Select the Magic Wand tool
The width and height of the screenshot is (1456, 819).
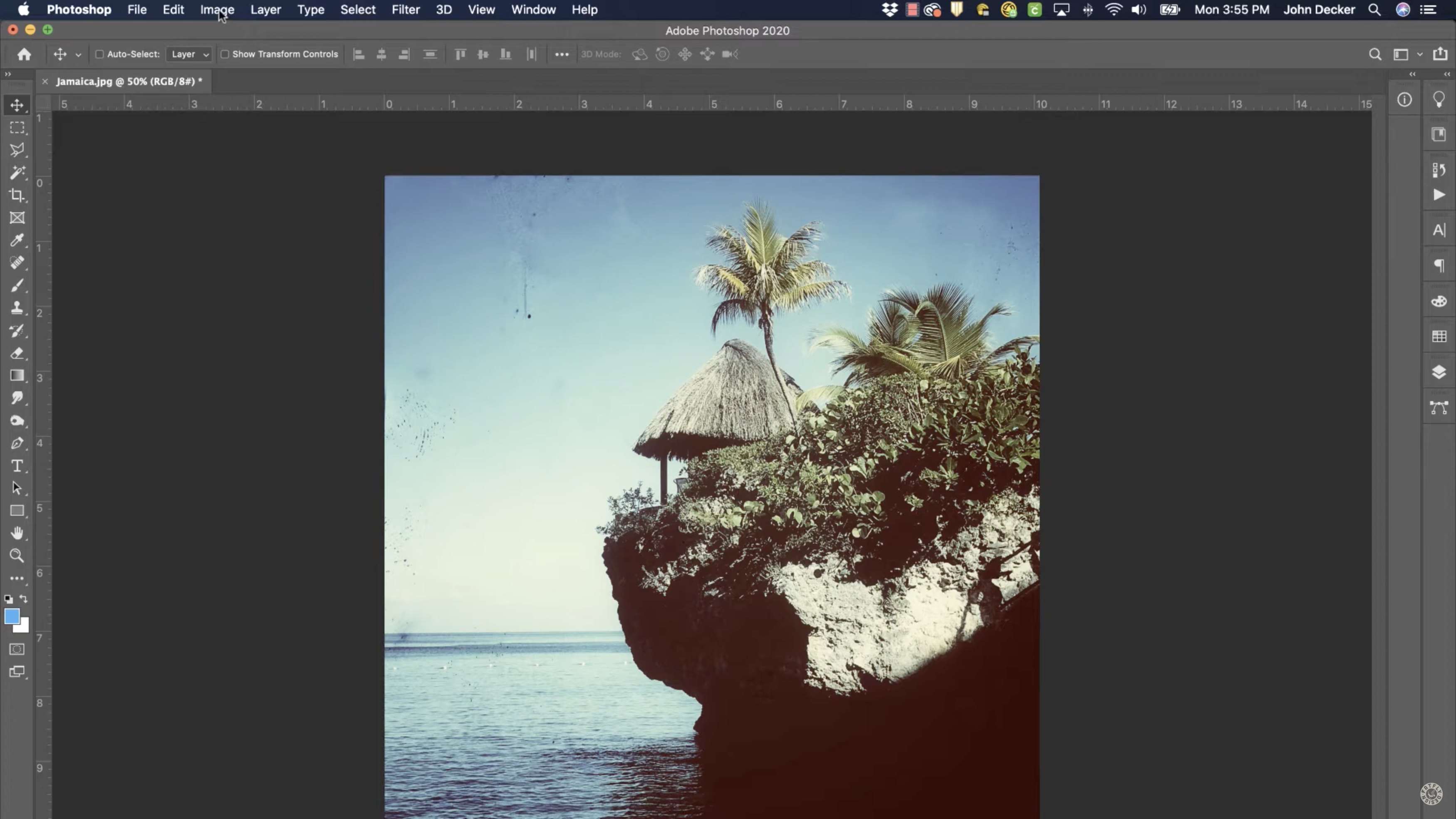17,172
